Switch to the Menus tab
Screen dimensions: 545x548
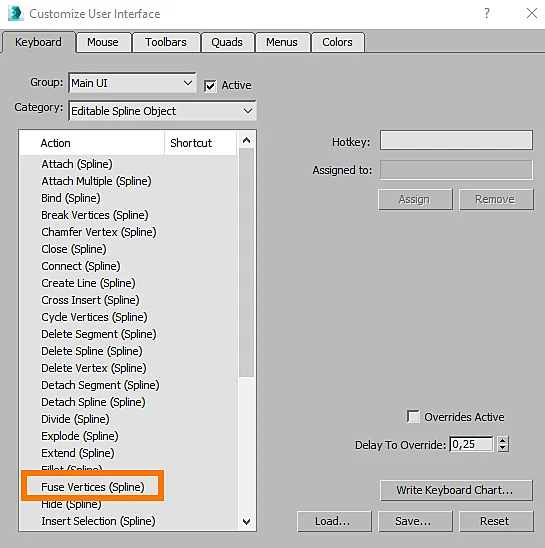coord(282,42)
